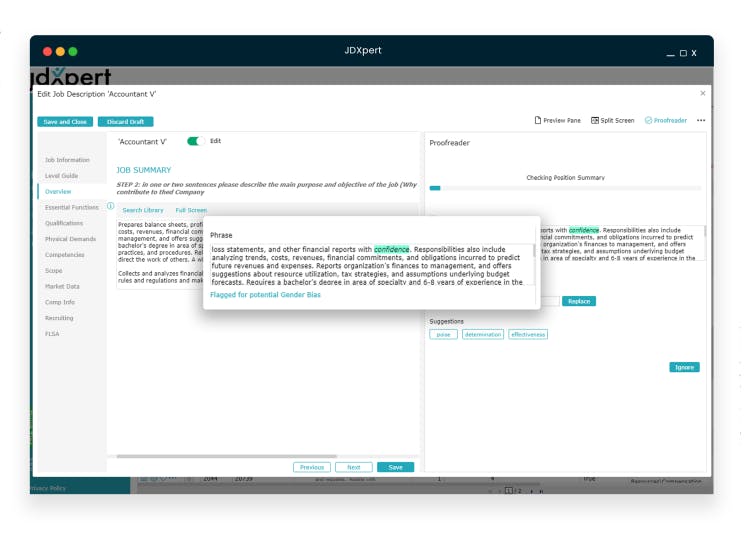Click the JDXpert logo
The width and height of the screenshot is (750, 546).
point(71,76)
